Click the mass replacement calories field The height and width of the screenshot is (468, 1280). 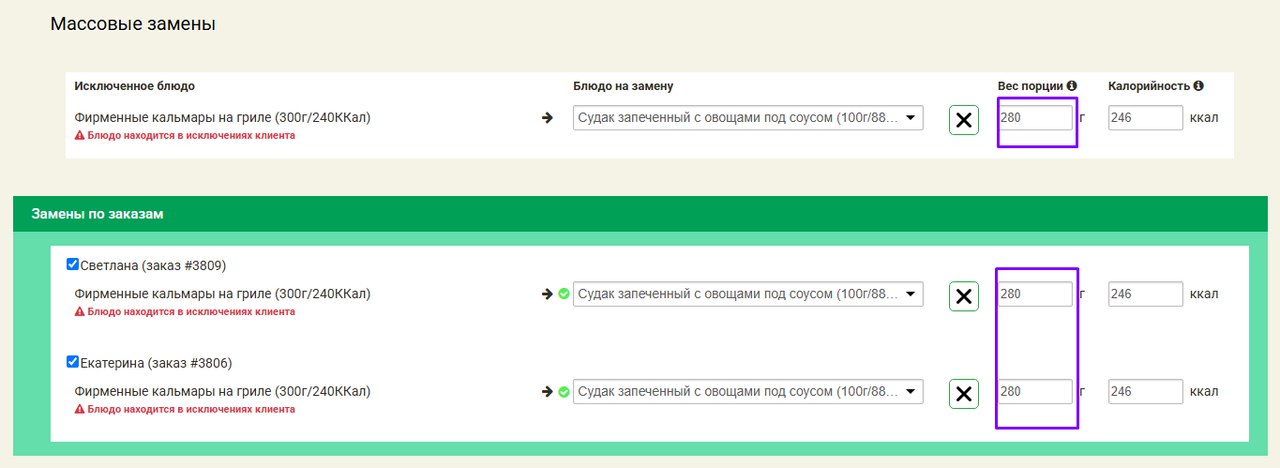click(x=1145, y=118)
